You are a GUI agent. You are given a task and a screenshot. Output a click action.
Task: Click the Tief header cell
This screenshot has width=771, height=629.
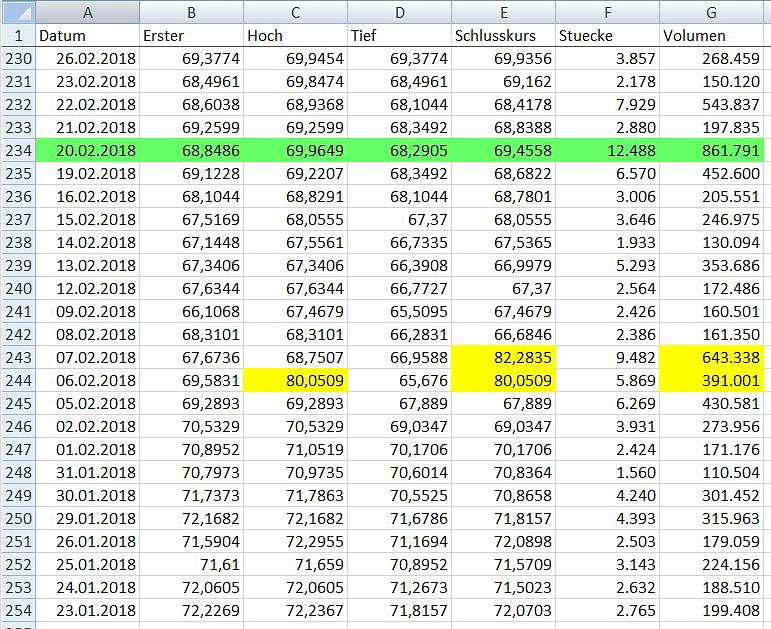point(400,35)
